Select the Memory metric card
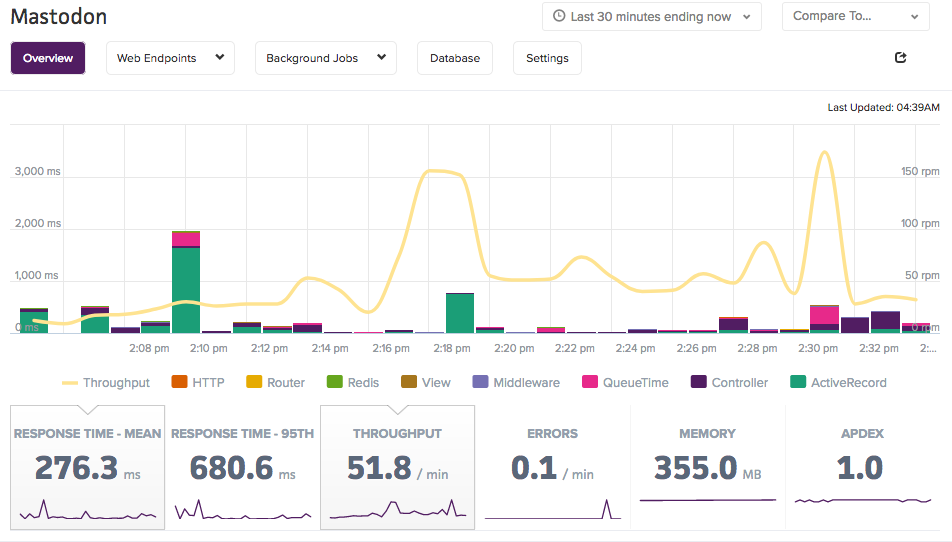Viewport: 952px width, 542px height. point(708,467)
